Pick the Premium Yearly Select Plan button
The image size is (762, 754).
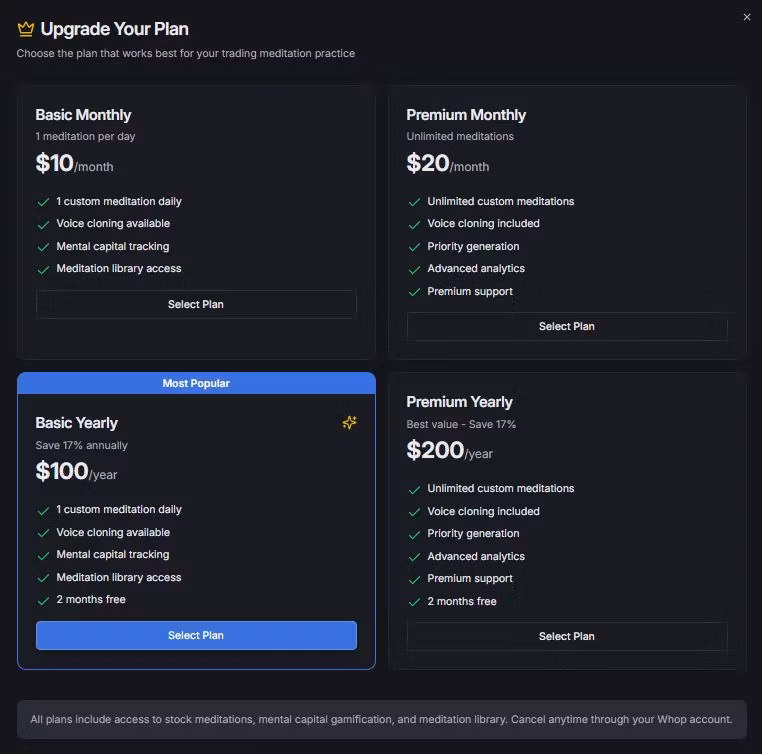[566, 636]
